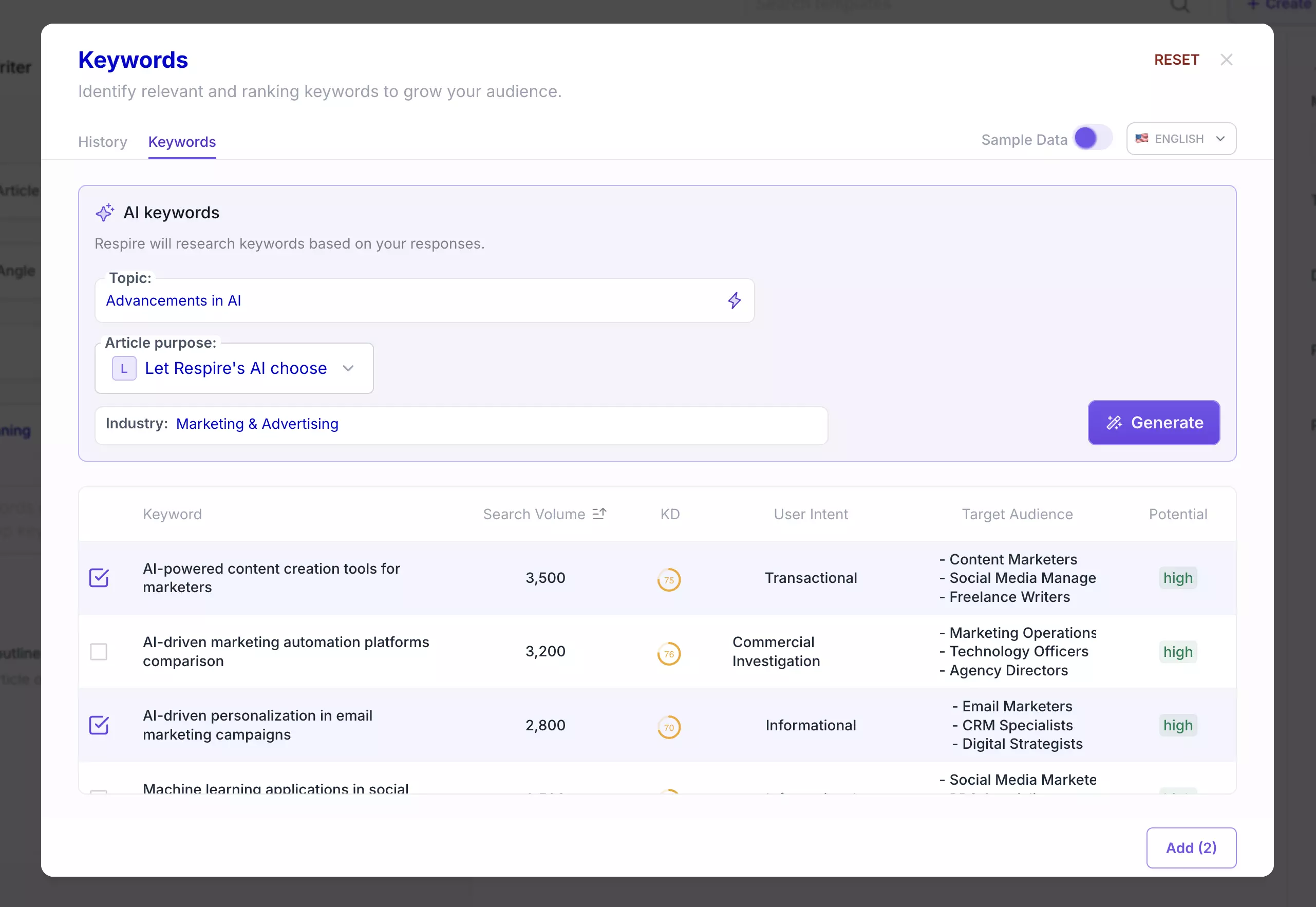Click the US flag language icon
Screen dimensions: 1316x907
[1141, 139]
